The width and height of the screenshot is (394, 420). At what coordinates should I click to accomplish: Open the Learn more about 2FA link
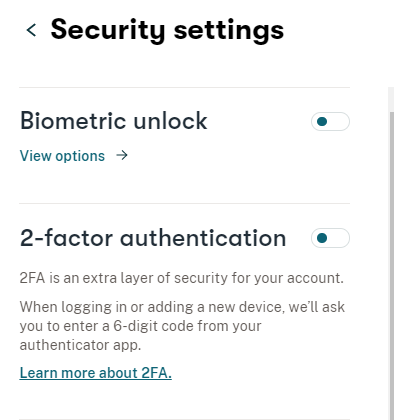pos(96,373)
